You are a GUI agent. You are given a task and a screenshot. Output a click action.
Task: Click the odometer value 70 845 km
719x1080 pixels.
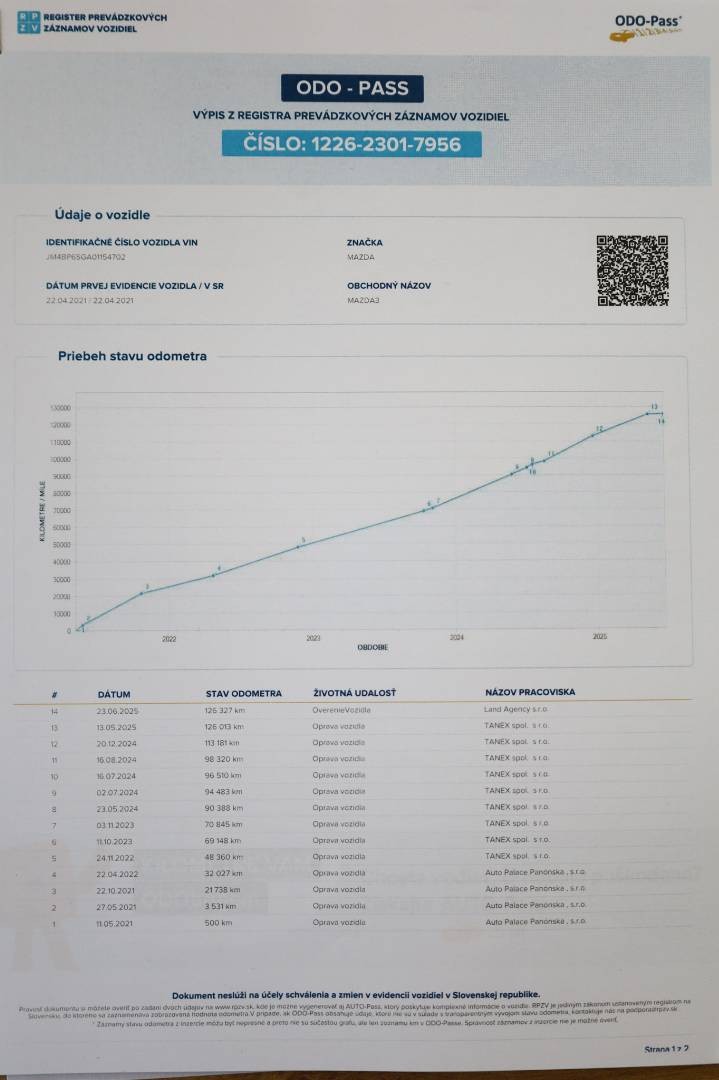[224, 824]
